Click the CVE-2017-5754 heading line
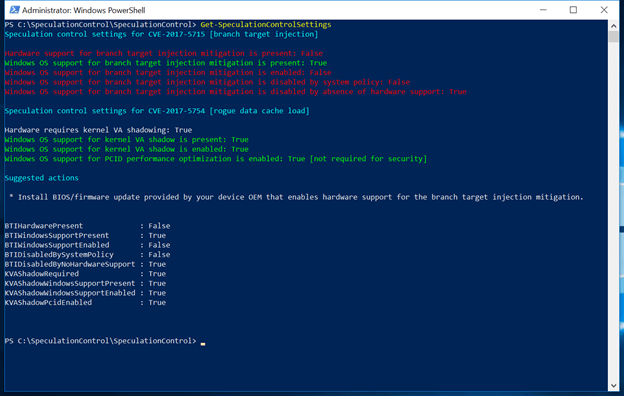This screenshot has height=396, width=624. coord(157,111)
